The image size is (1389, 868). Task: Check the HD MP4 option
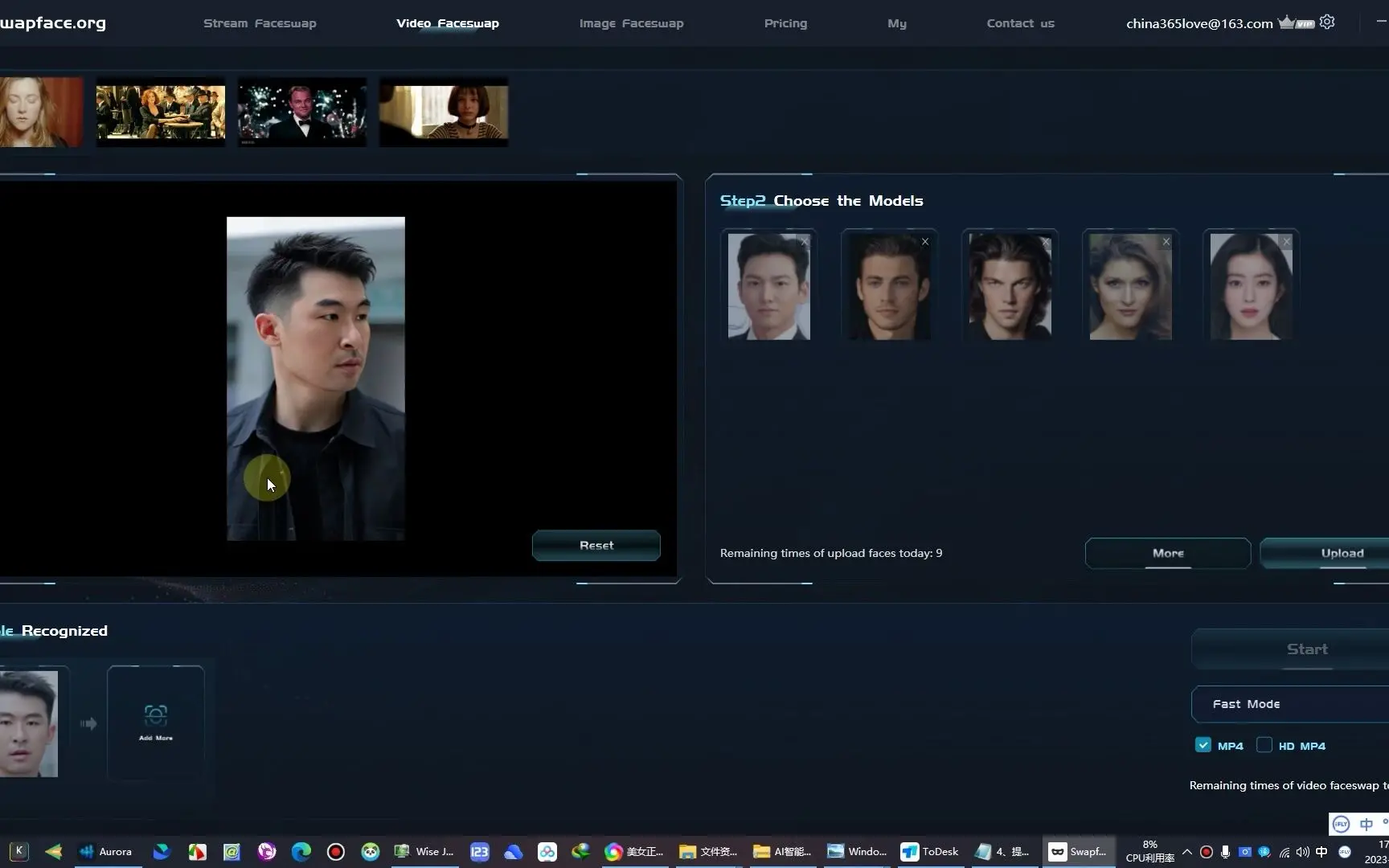point(1264,745)
